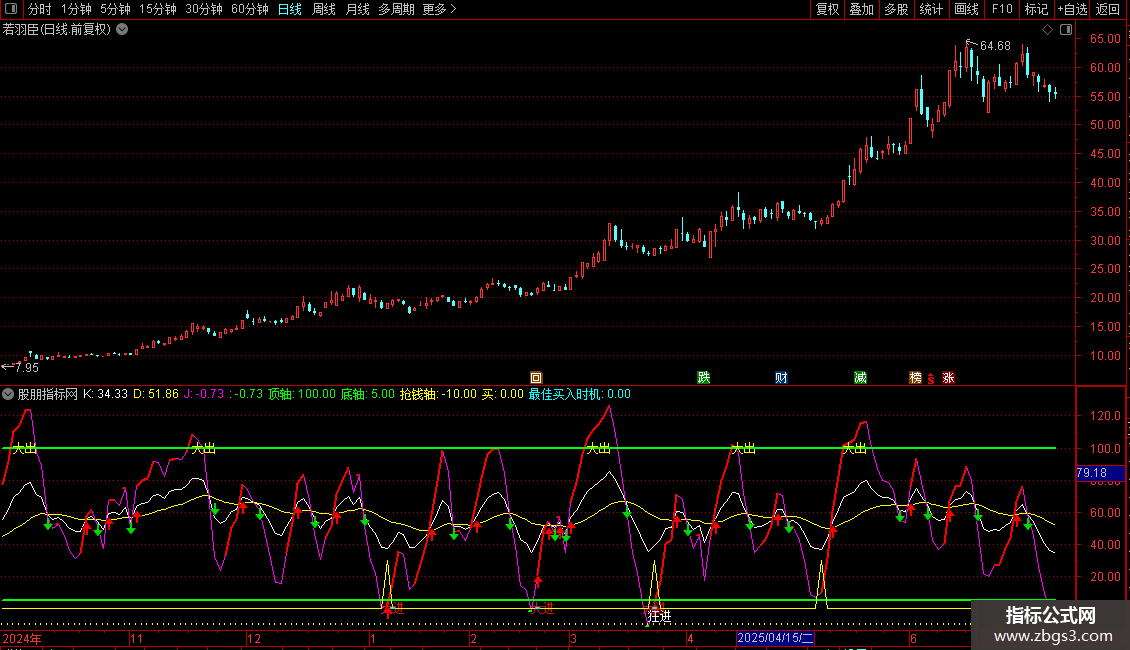This screenshot has height=650, width=1130.
Task: Click the blue 财 financial report marker
Action: pos(781,378)
